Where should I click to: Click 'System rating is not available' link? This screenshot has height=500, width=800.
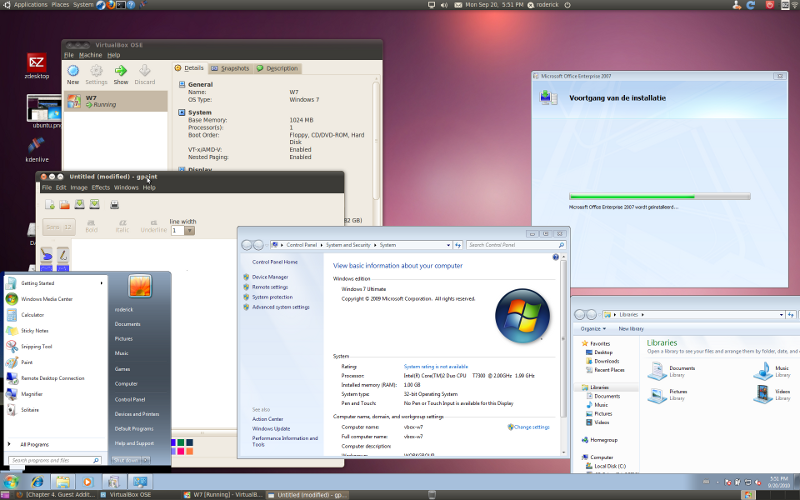coord(436,366)
